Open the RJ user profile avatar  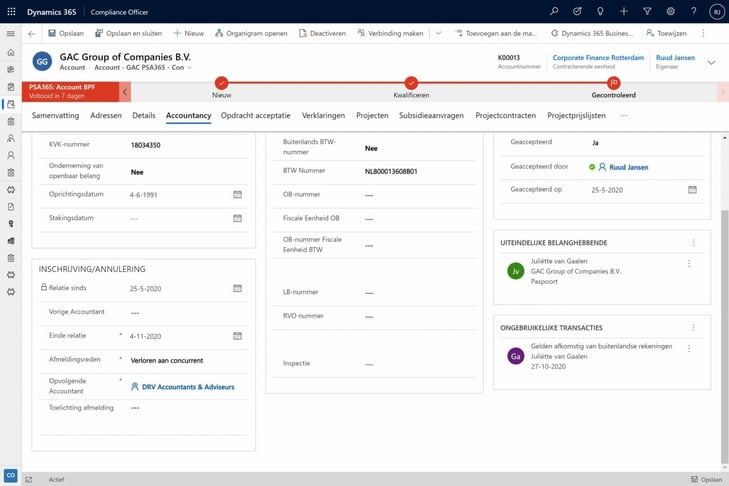click(x=716, y=12)
